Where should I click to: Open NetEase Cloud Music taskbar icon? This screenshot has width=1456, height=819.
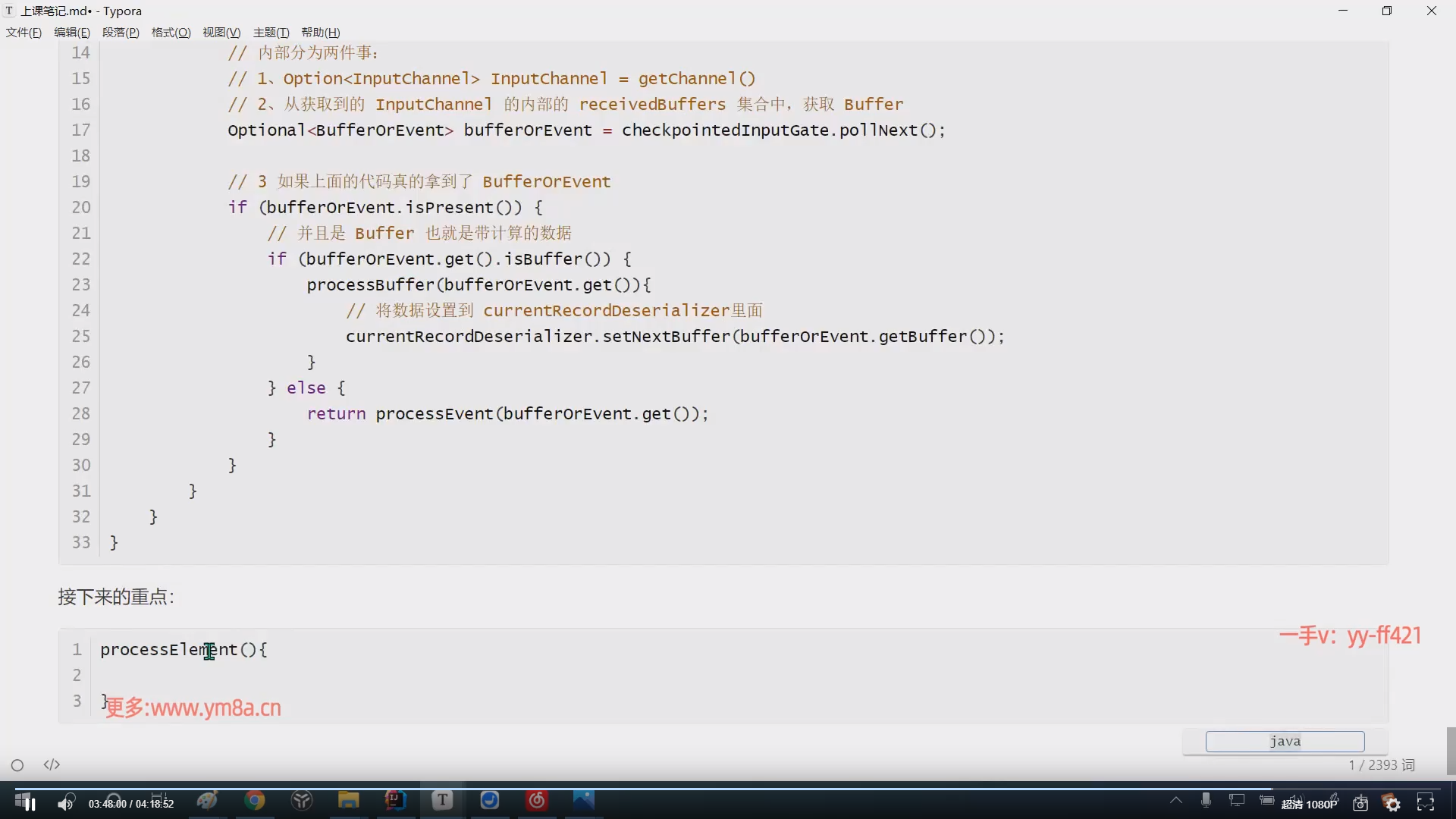pyautogui.click(x=537, y=800)
